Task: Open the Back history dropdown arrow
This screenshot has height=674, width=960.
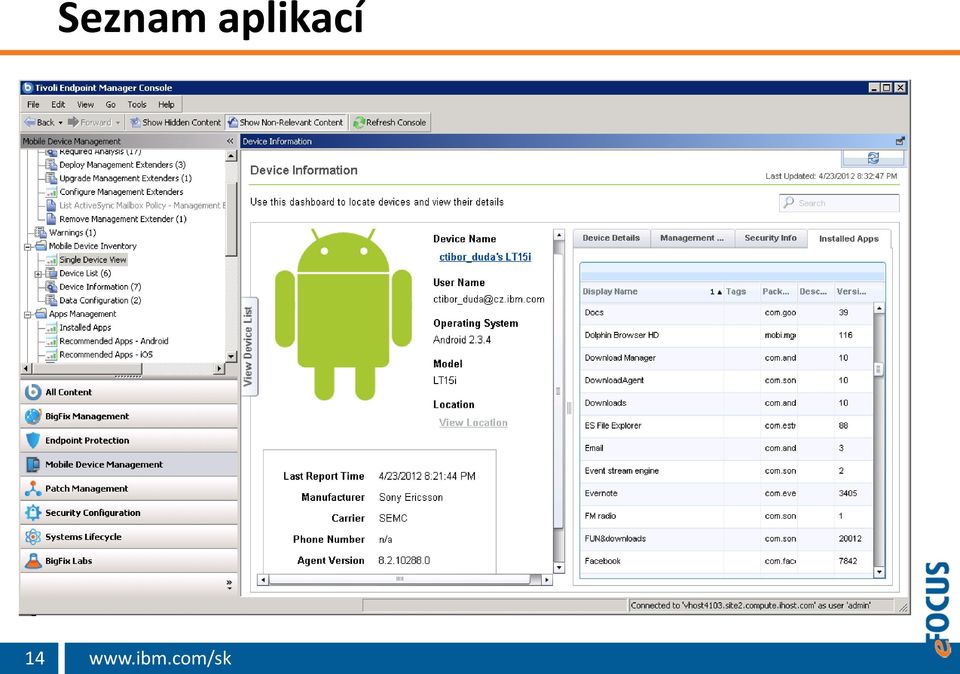Action: click(x=61, y=122)
